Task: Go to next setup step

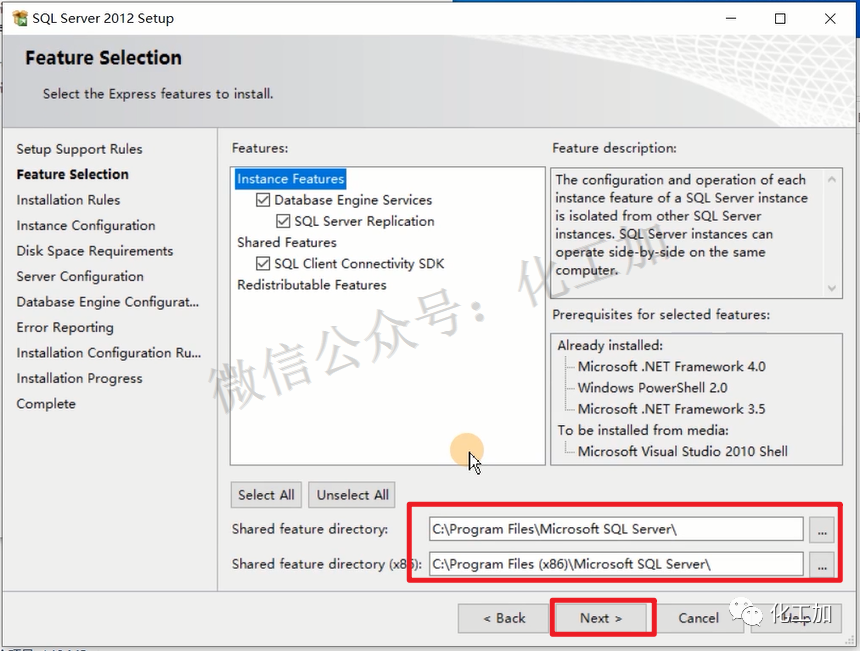Action: [601, 618]
